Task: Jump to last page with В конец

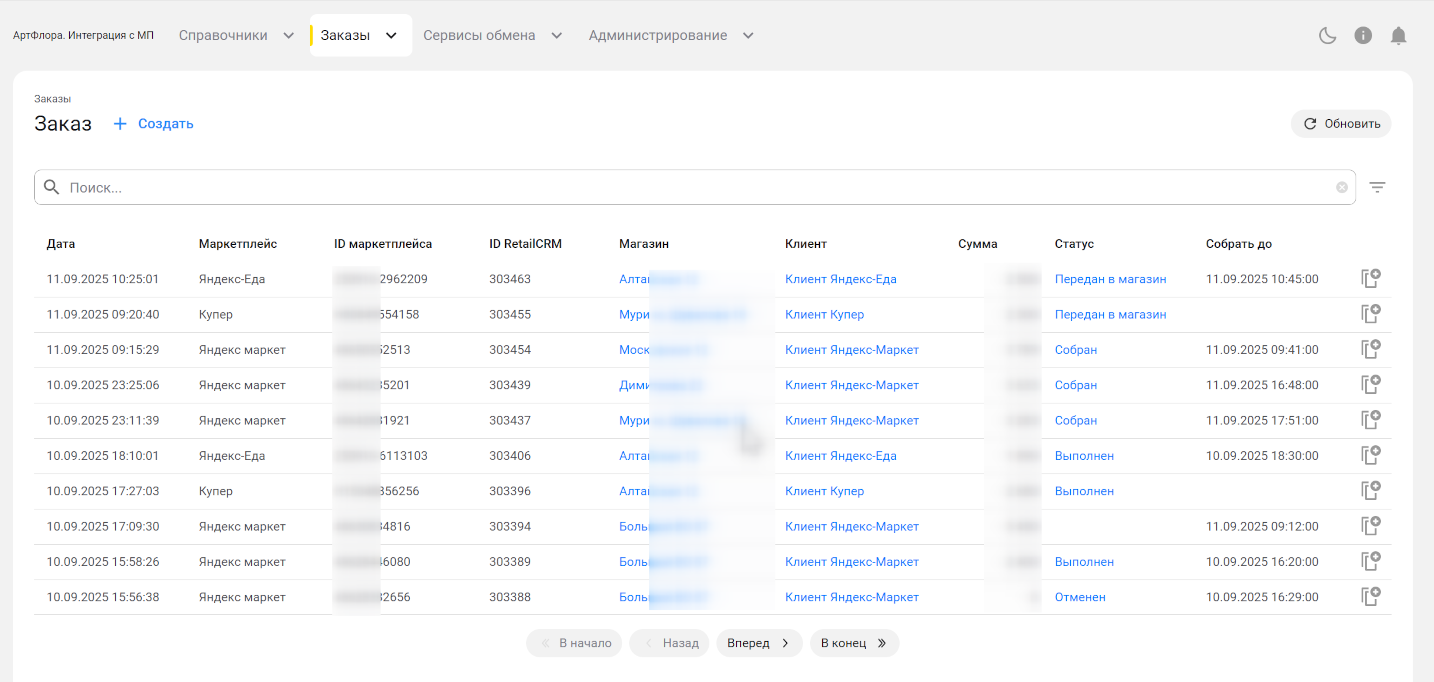Action: coord(854,643)
